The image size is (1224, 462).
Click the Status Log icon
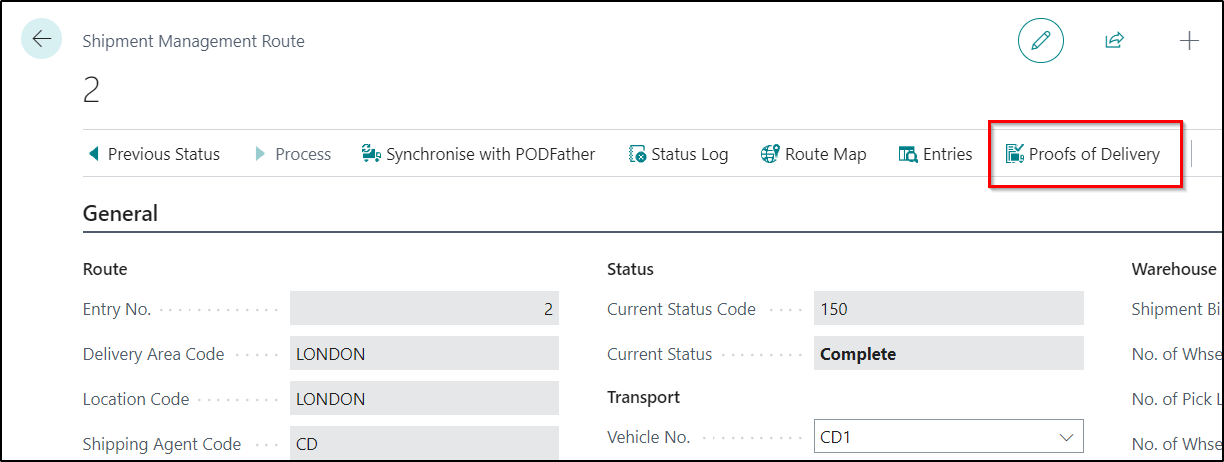point(637,154)
